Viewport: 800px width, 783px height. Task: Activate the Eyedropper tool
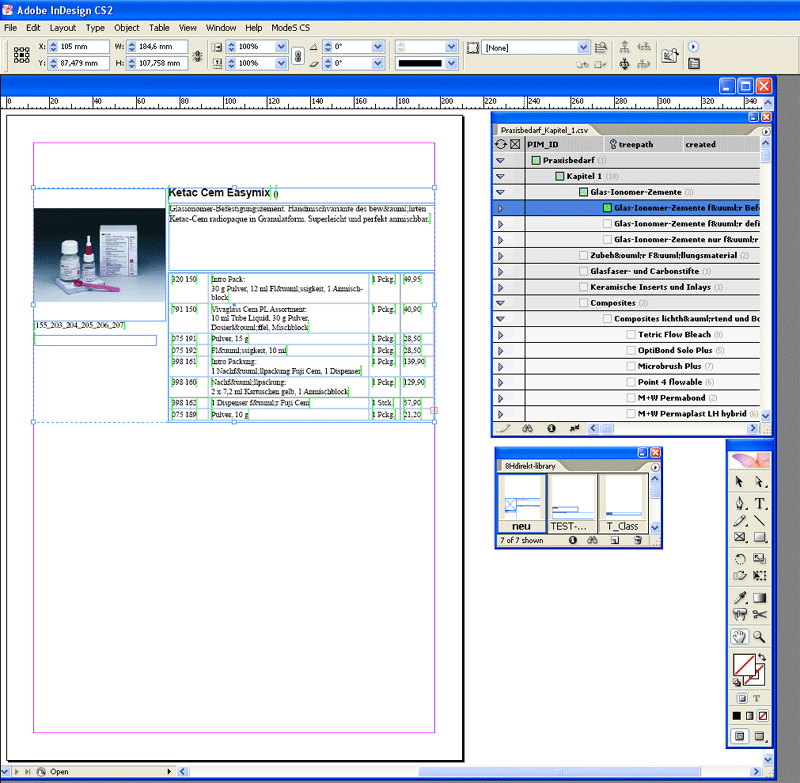click(740, 597)
